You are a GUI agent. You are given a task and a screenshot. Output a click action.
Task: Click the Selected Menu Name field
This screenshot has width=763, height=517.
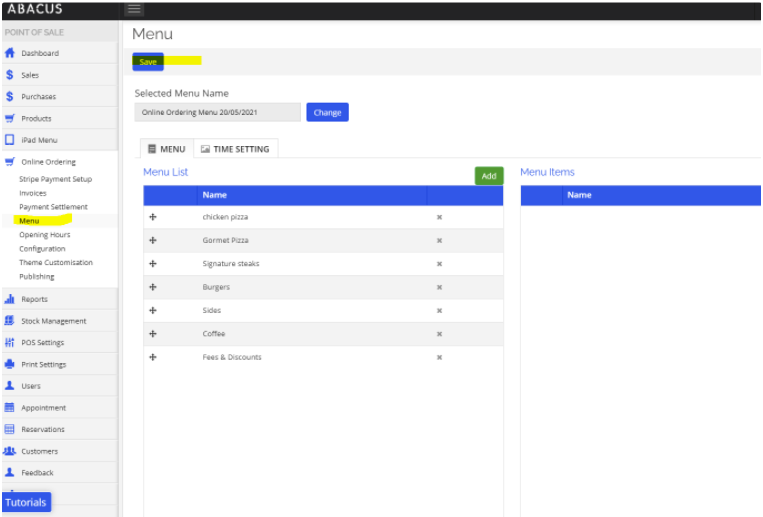point(217,113)
